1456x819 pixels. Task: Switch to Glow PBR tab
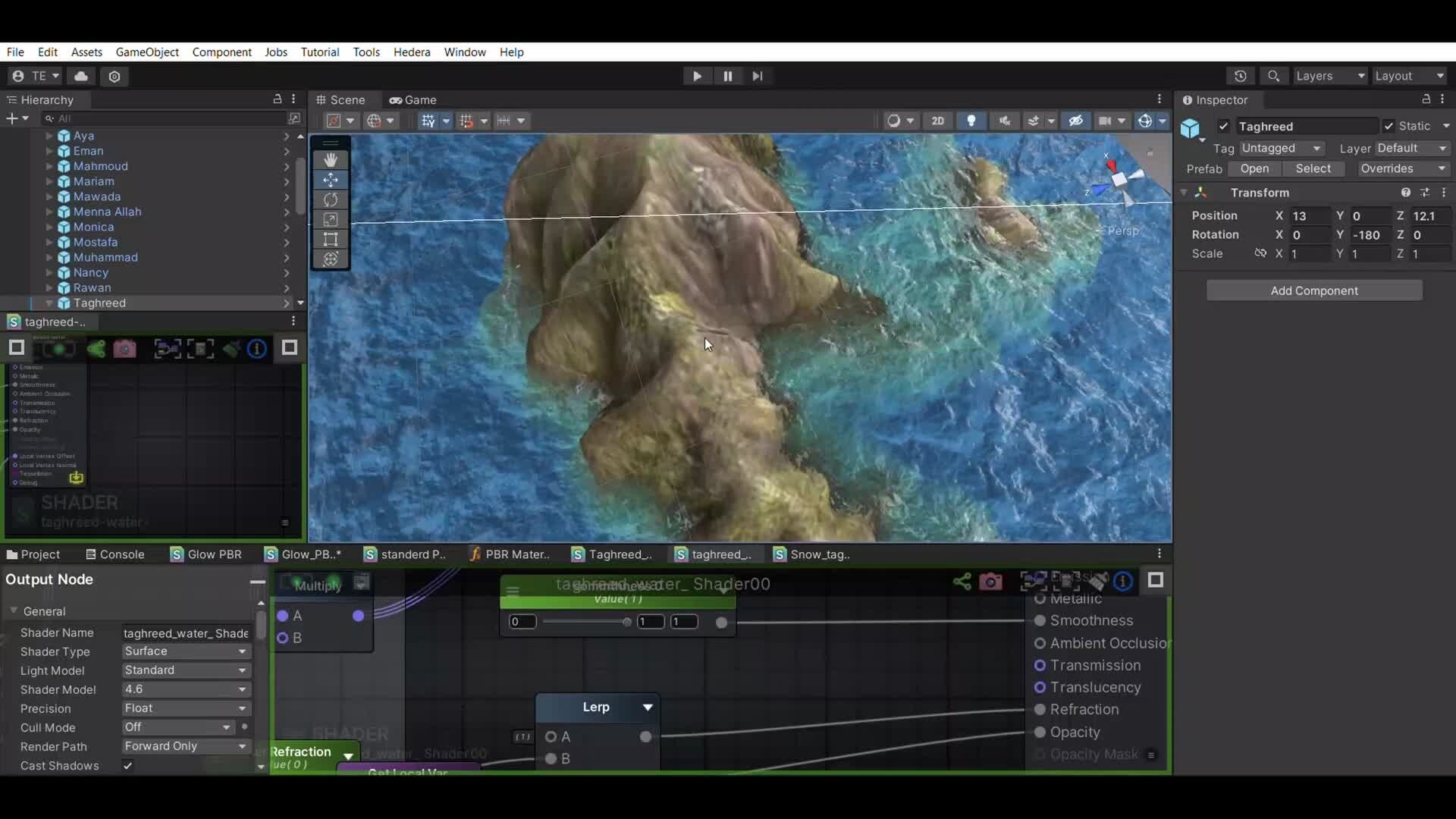point(206,554)
